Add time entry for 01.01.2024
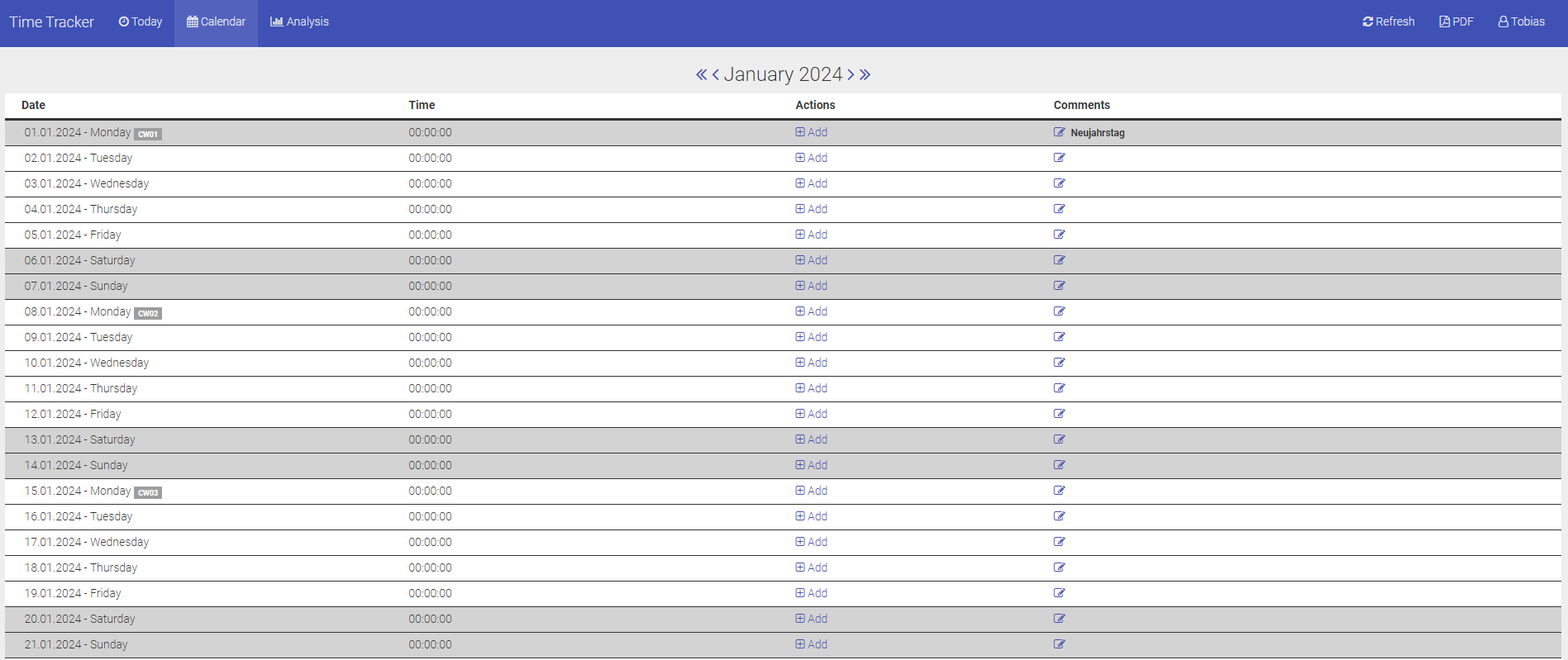Image resolution: width=1568 pixels, height=660 pixels. (812, 132)
